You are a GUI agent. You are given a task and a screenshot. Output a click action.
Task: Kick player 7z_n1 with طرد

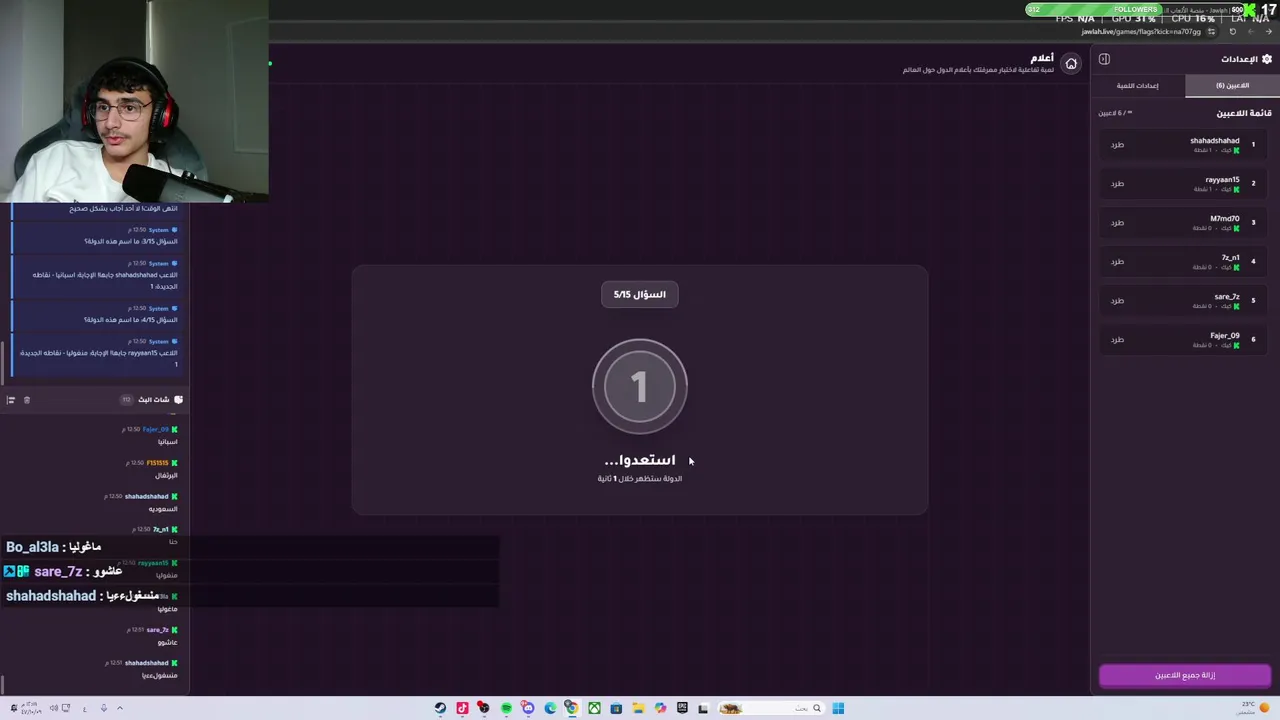point(1117,262)
